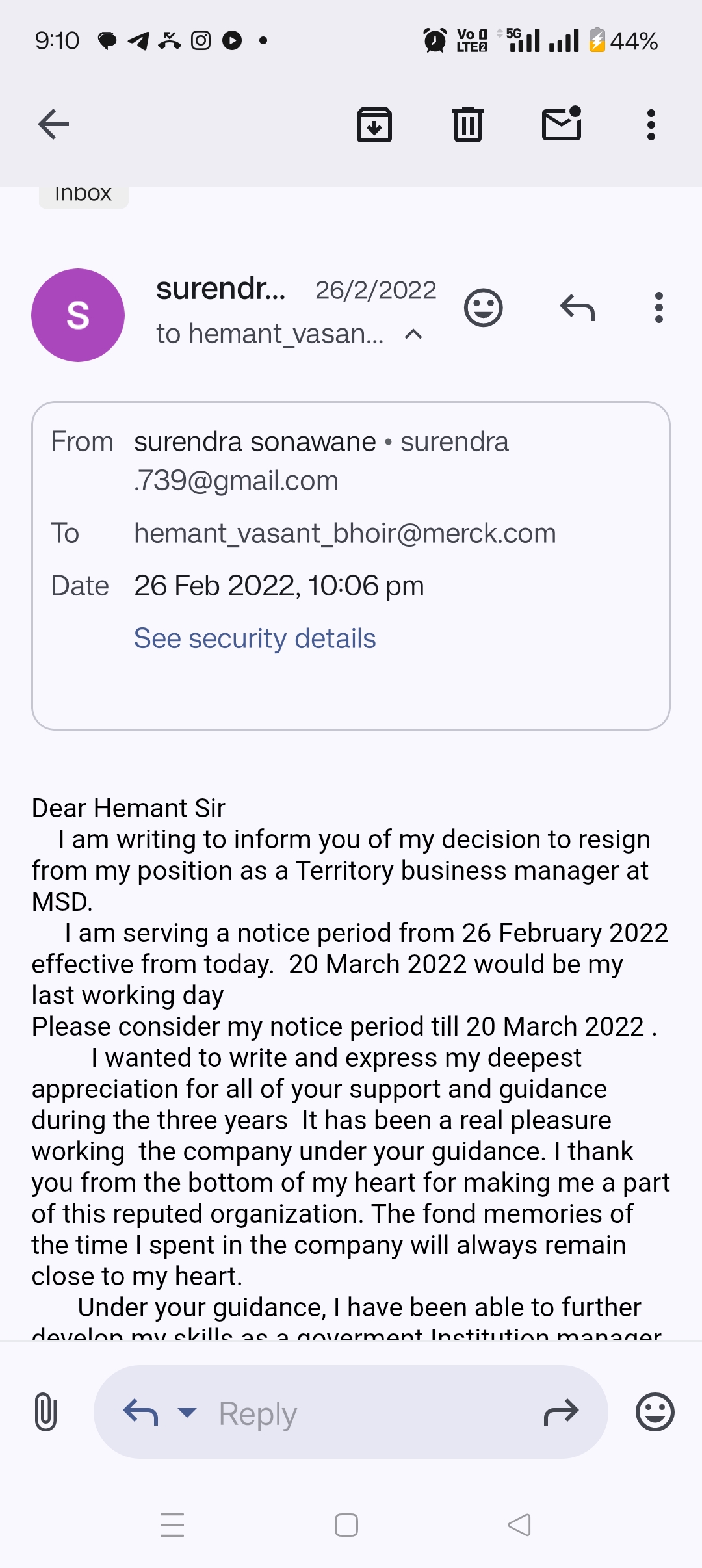Image resolution: width=702 pixels, height=1568 pixels.
Task: Go back using the top arrow
Action: coord(53,124)
